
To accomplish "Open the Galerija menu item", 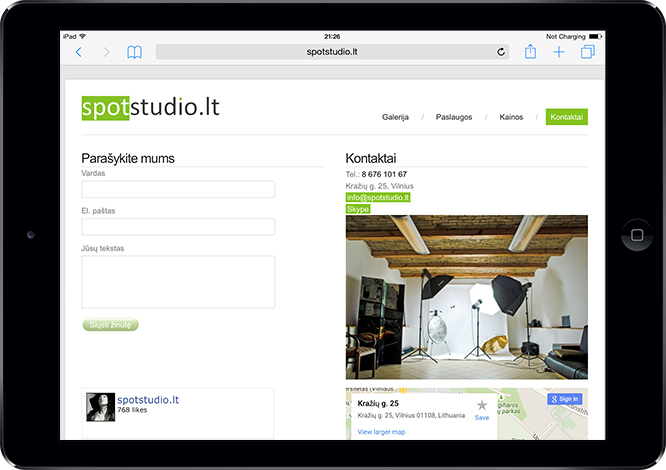I will pyautogui.click(x=395, y=117).
